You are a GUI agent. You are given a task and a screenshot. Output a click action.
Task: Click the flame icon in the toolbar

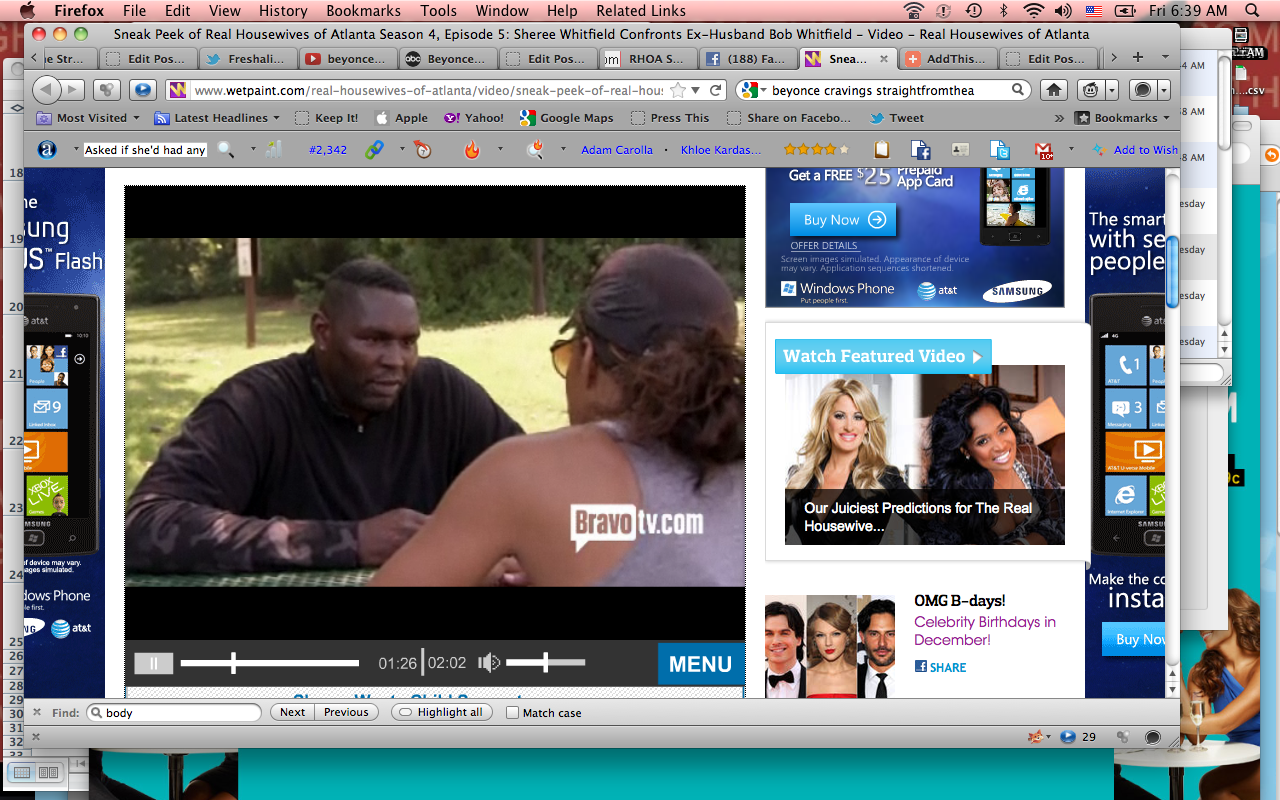click(x=472, y=150)
